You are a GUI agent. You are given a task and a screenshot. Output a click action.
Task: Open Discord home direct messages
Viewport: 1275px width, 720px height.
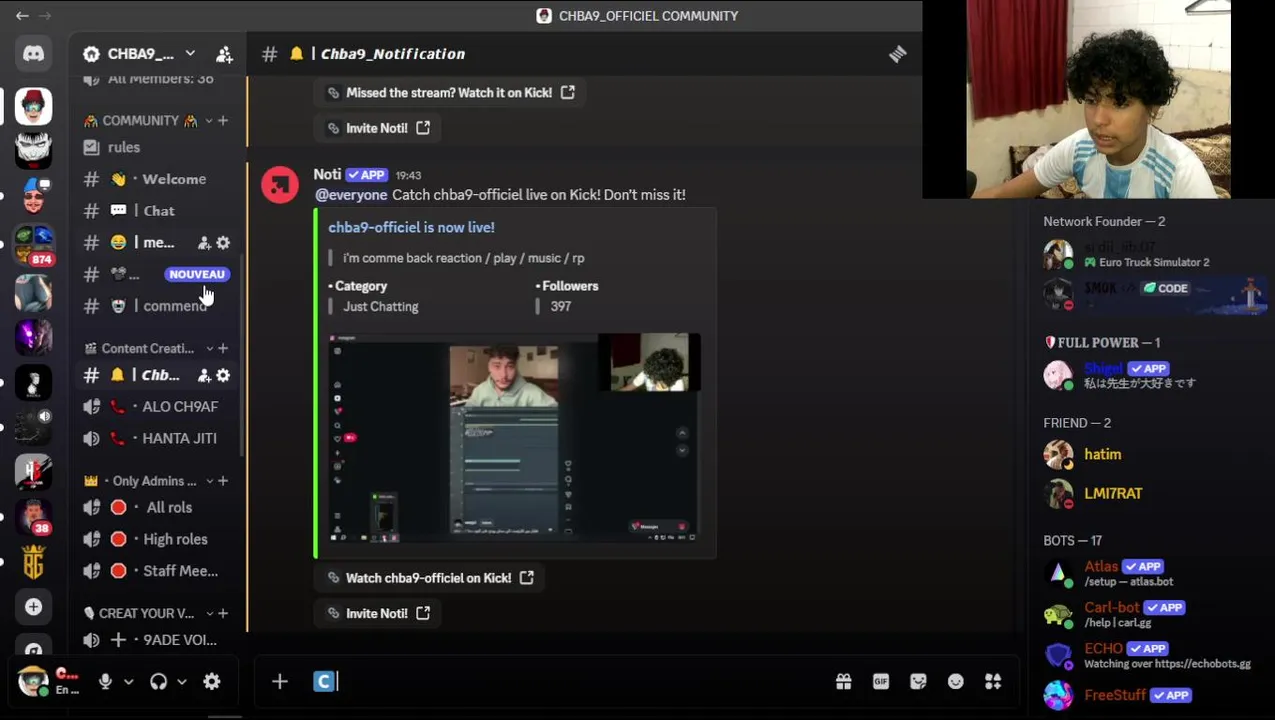[x=34, y=54]
